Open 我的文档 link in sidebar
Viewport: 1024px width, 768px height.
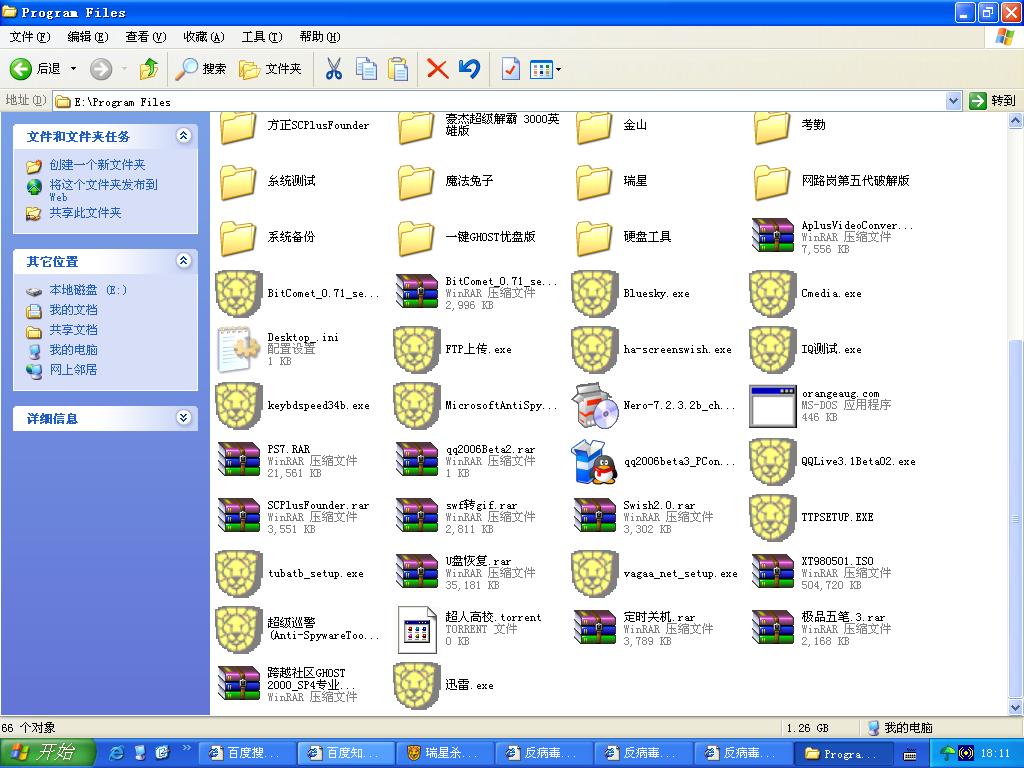pyautogui.click(x=73, y=310)
